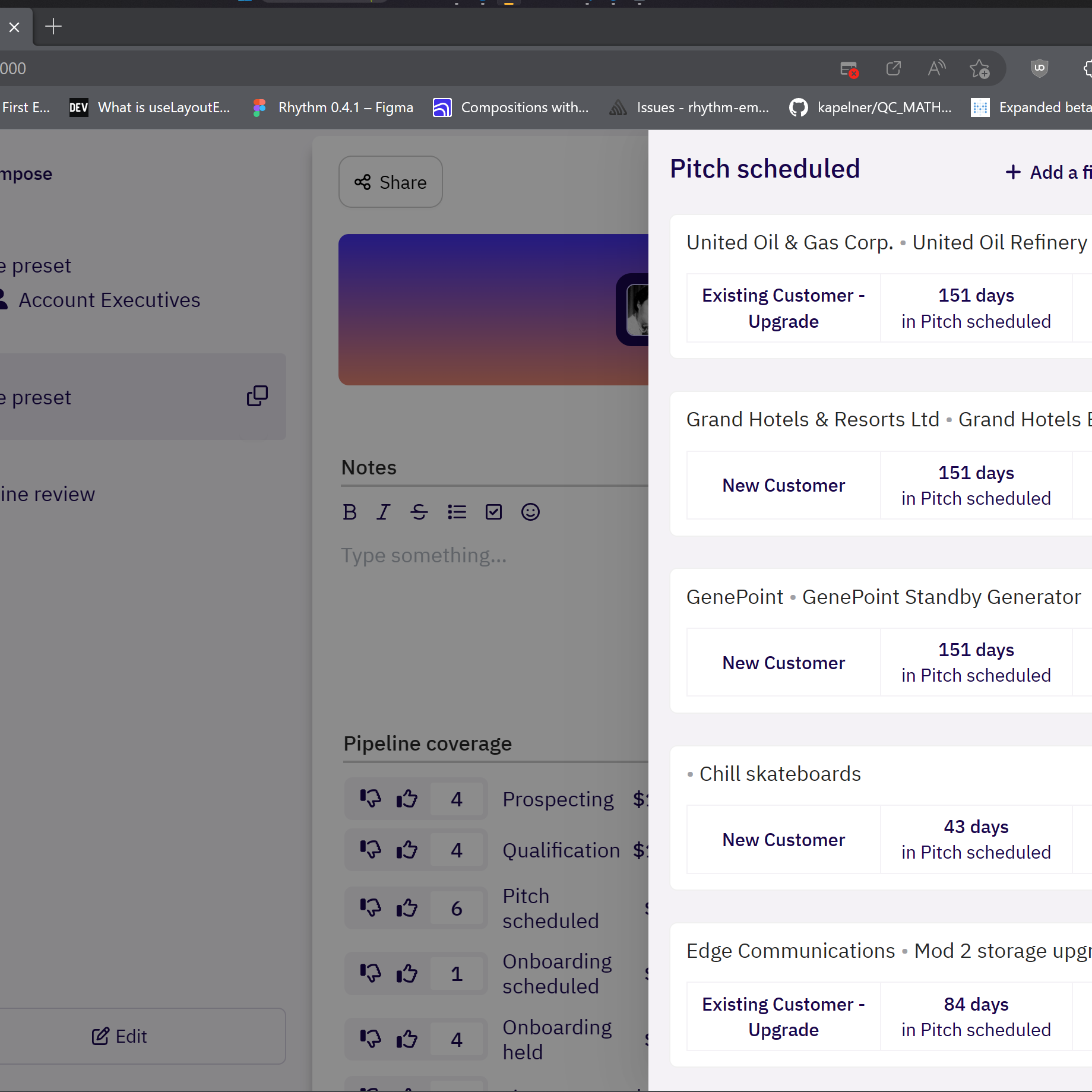Click the Onboarding held count of 4
The width and height of the screenshot is (1092, 1092).
(x=456, y=1039)
